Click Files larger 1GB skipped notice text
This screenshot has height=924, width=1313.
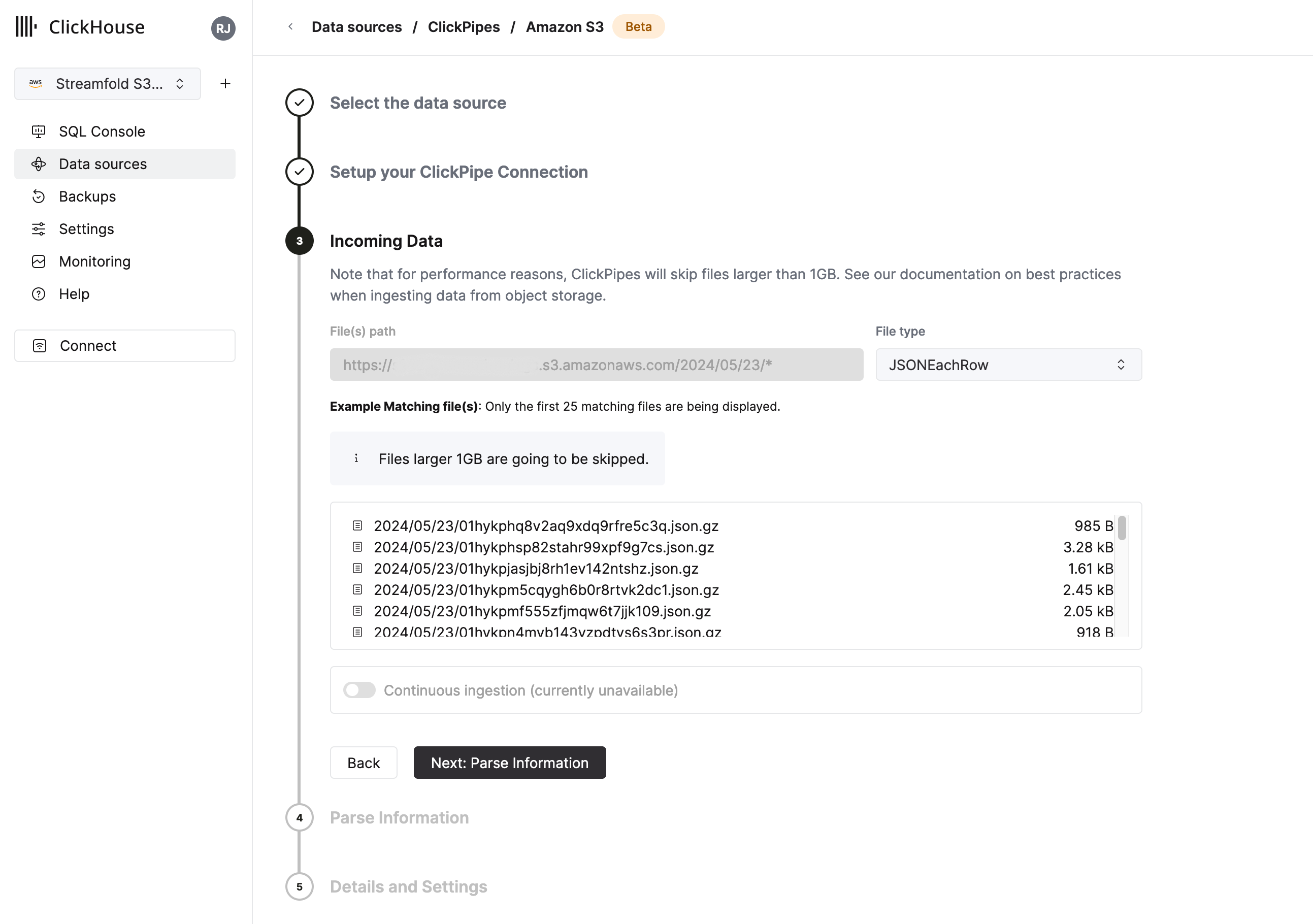point(513,459)
